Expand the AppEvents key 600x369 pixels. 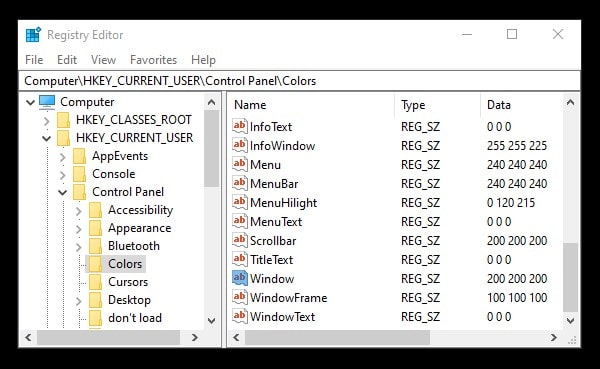(x=63, y=157)
